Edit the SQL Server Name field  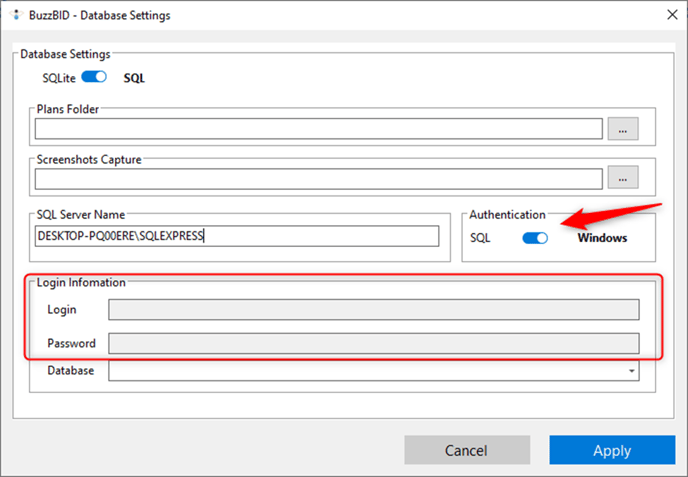(237, 236)
